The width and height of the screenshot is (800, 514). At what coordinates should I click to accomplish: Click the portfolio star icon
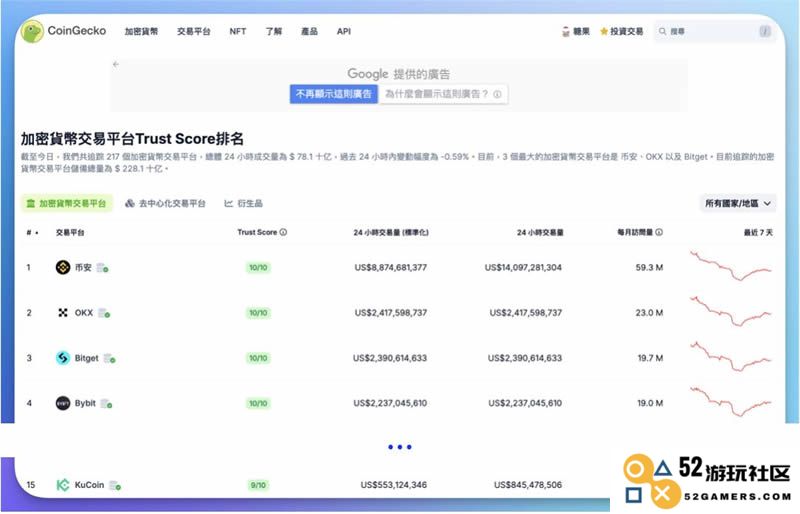tap(604, 32)
